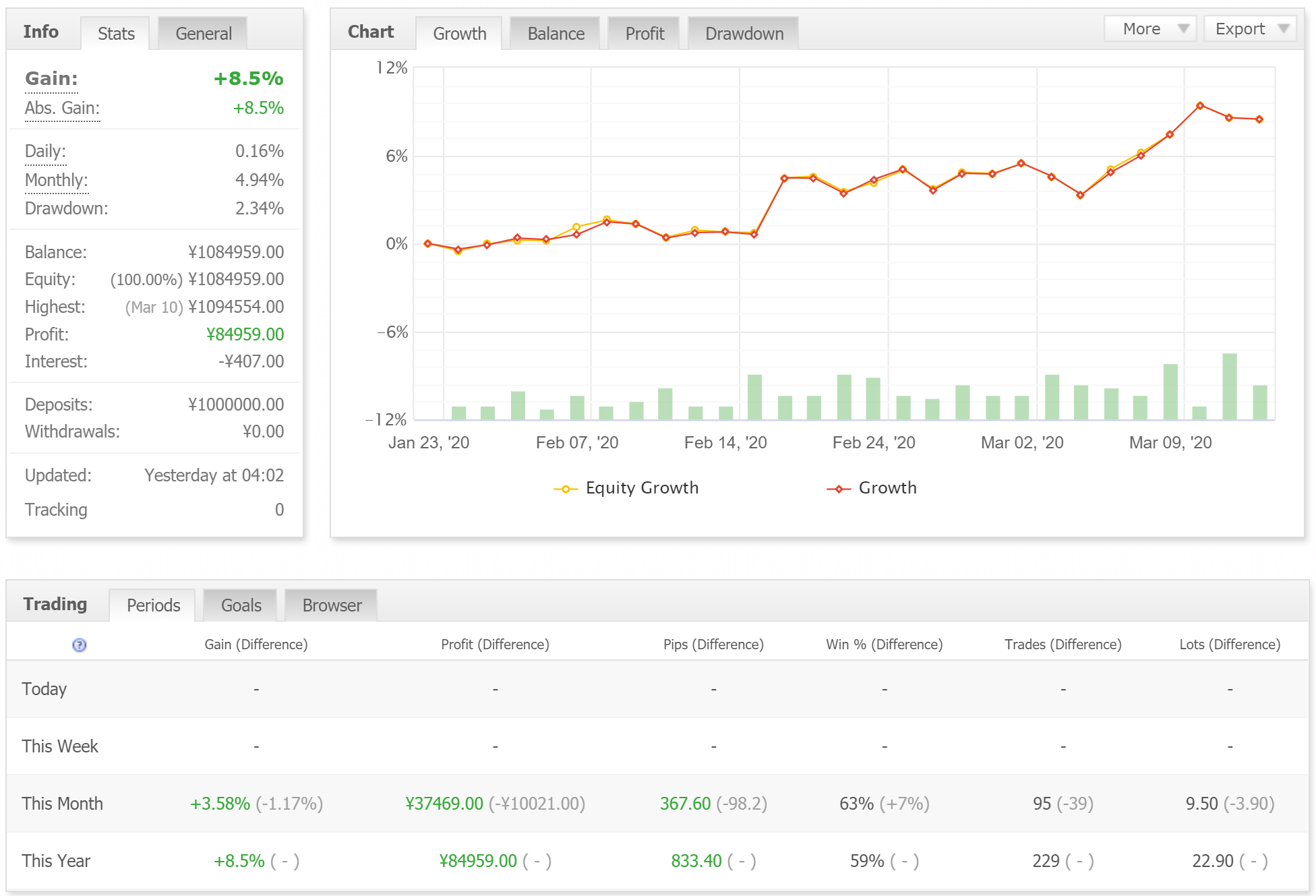Viewport: 1316px width, 896px height.
Task: Click the help question mark icon
Action: coord(79,645)
